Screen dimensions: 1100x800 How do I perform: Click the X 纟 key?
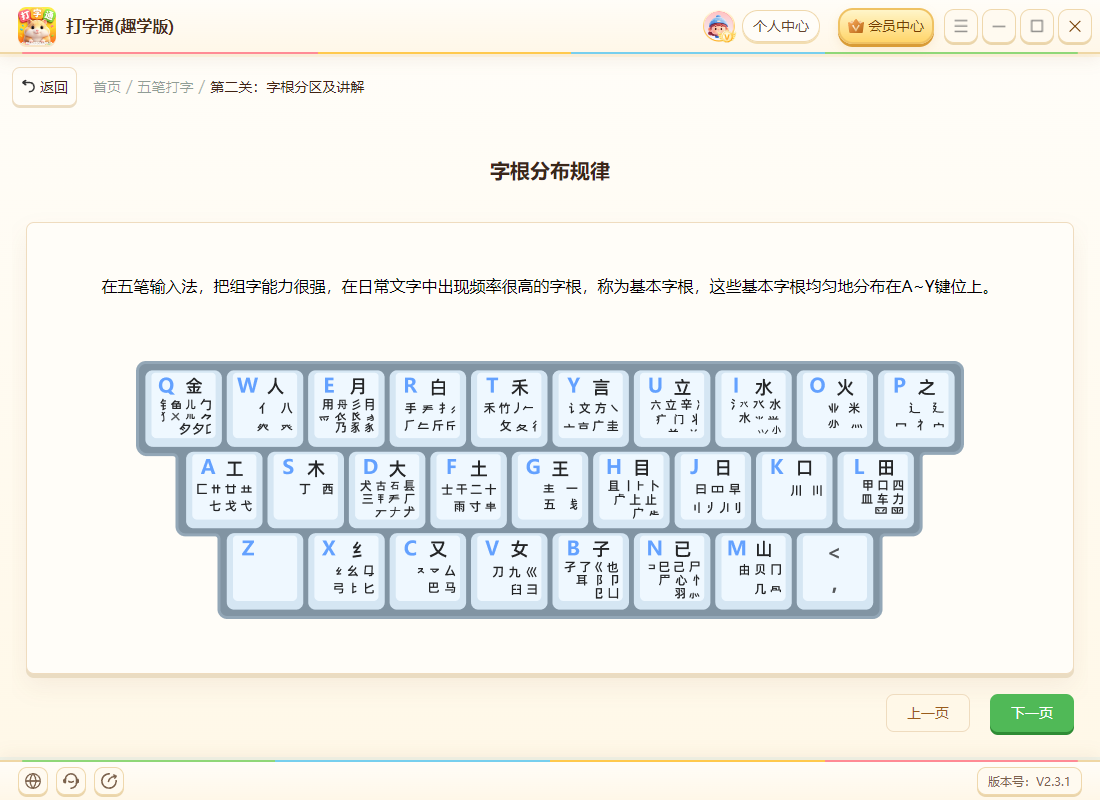click(x=347, y=570)
